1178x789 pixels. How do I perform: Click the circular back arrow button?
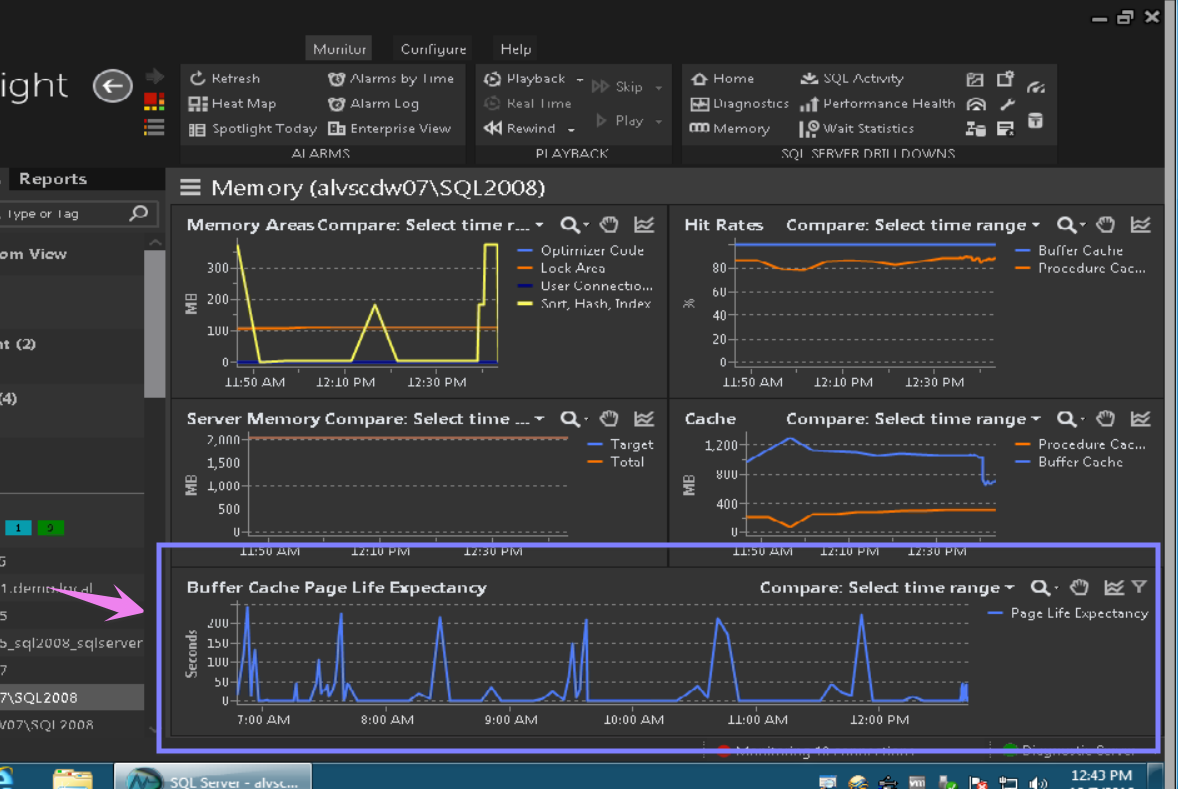point(112,86)
